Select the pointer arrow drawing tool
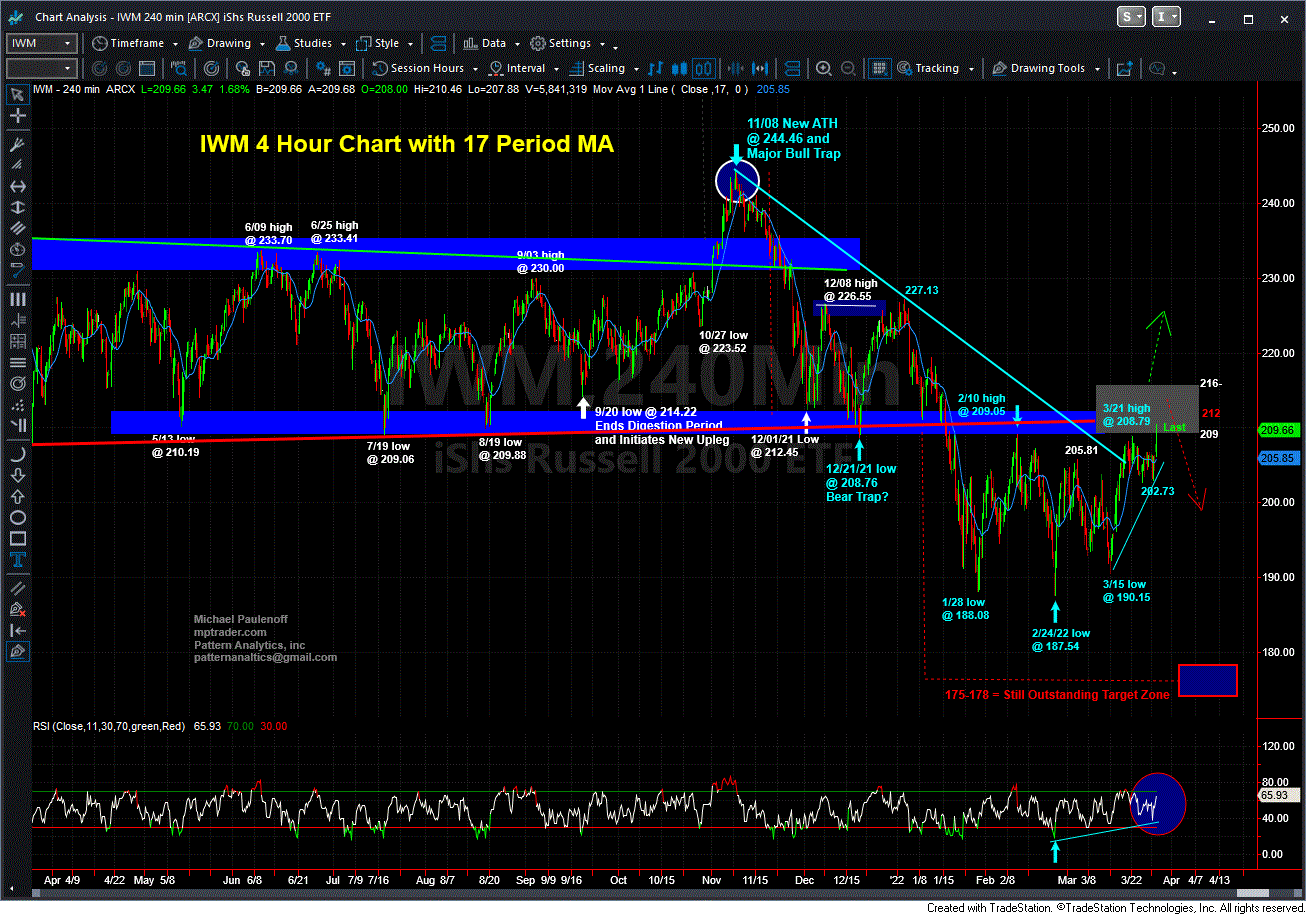Image resolution: width=1306 pixels, height=914 pixels. pos(17,96)
